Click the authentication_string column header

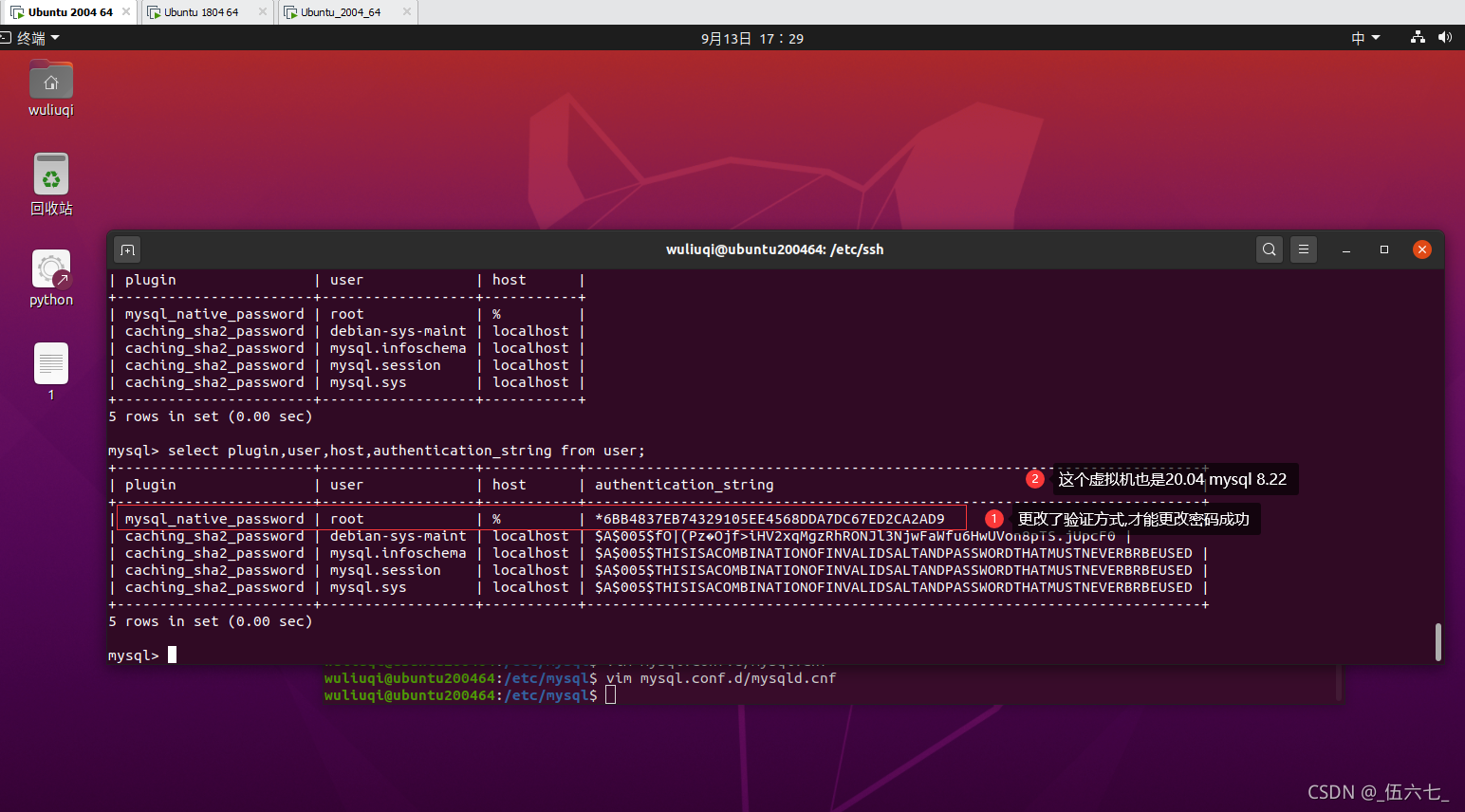(x=684, y=485)
